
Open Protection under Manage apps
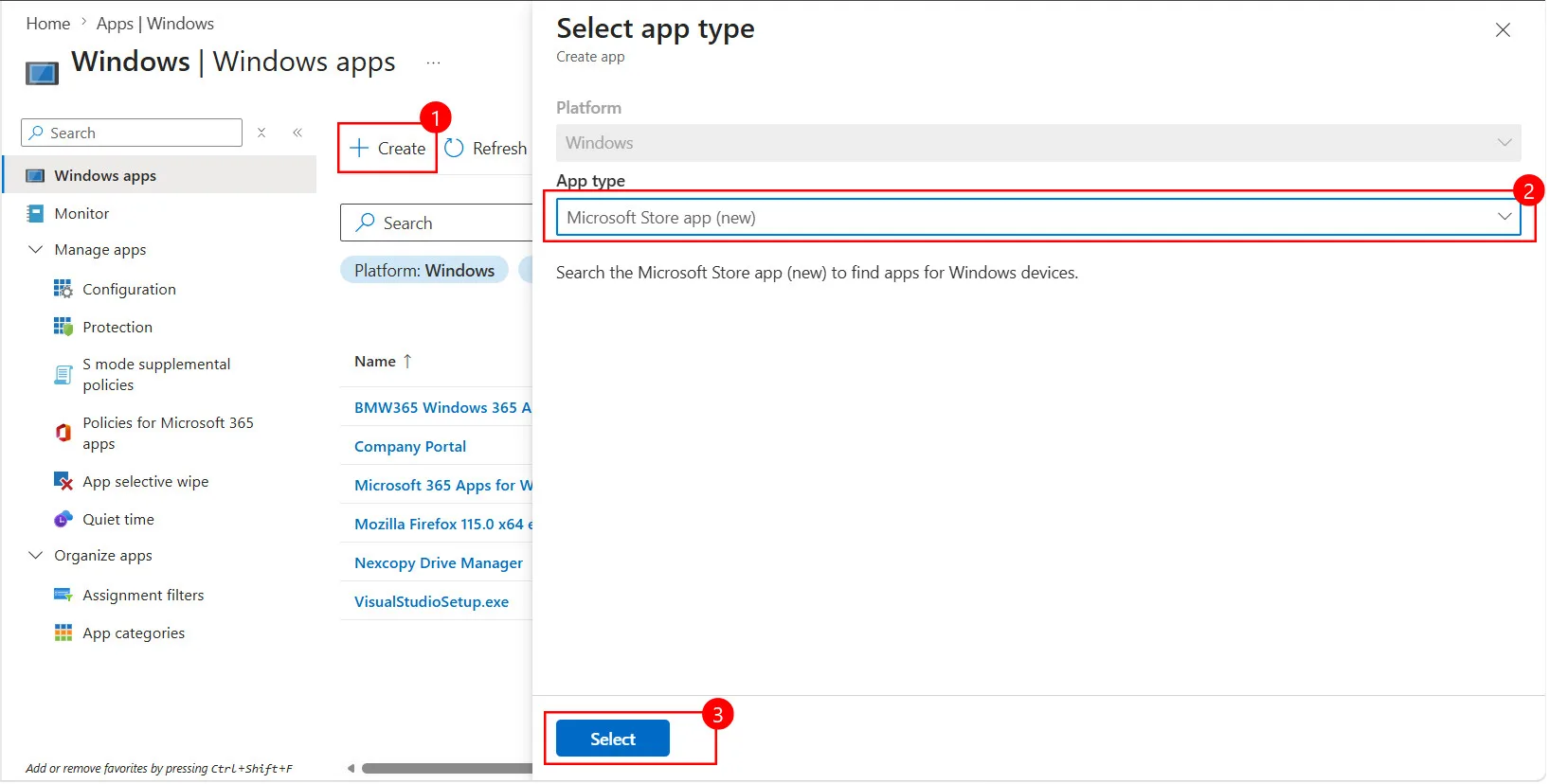click(x=117, y=328)
